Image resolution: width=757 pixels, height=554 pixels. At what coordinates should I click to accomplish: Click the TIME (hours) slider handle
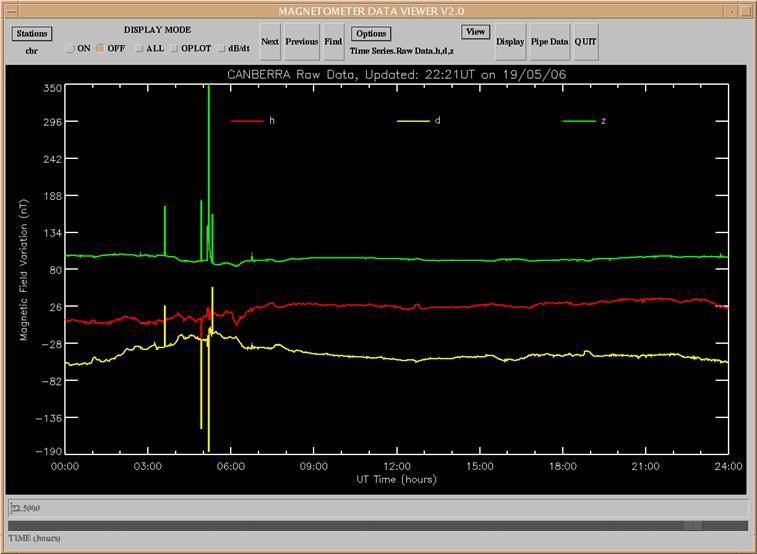pos(693,525)
